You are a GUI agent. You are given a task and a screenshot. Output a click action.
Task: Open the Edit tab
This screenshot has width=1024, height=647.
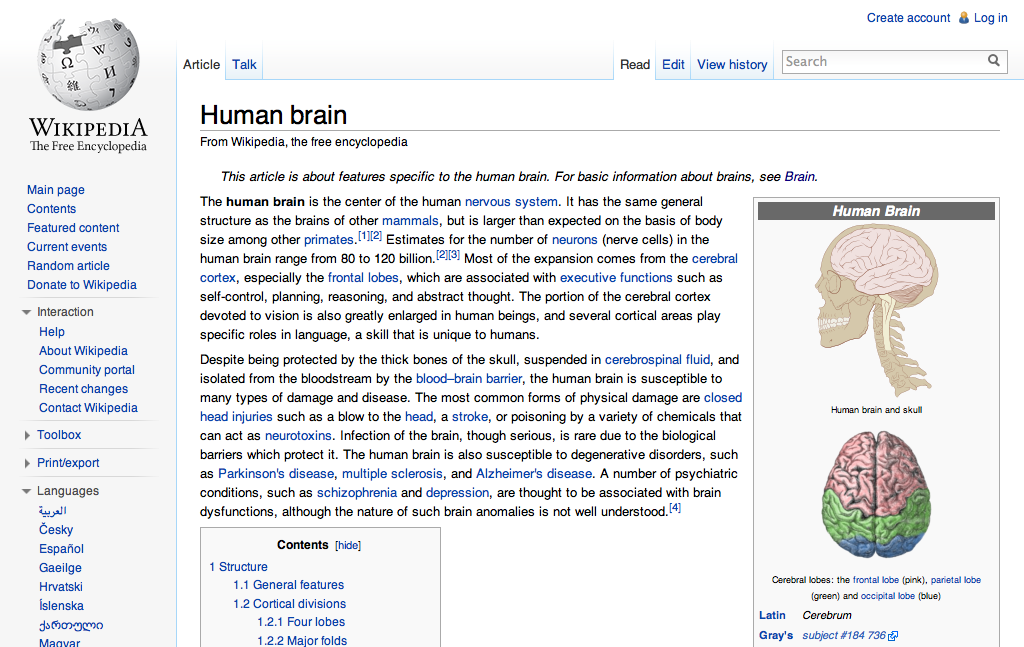tap(673, 65)
